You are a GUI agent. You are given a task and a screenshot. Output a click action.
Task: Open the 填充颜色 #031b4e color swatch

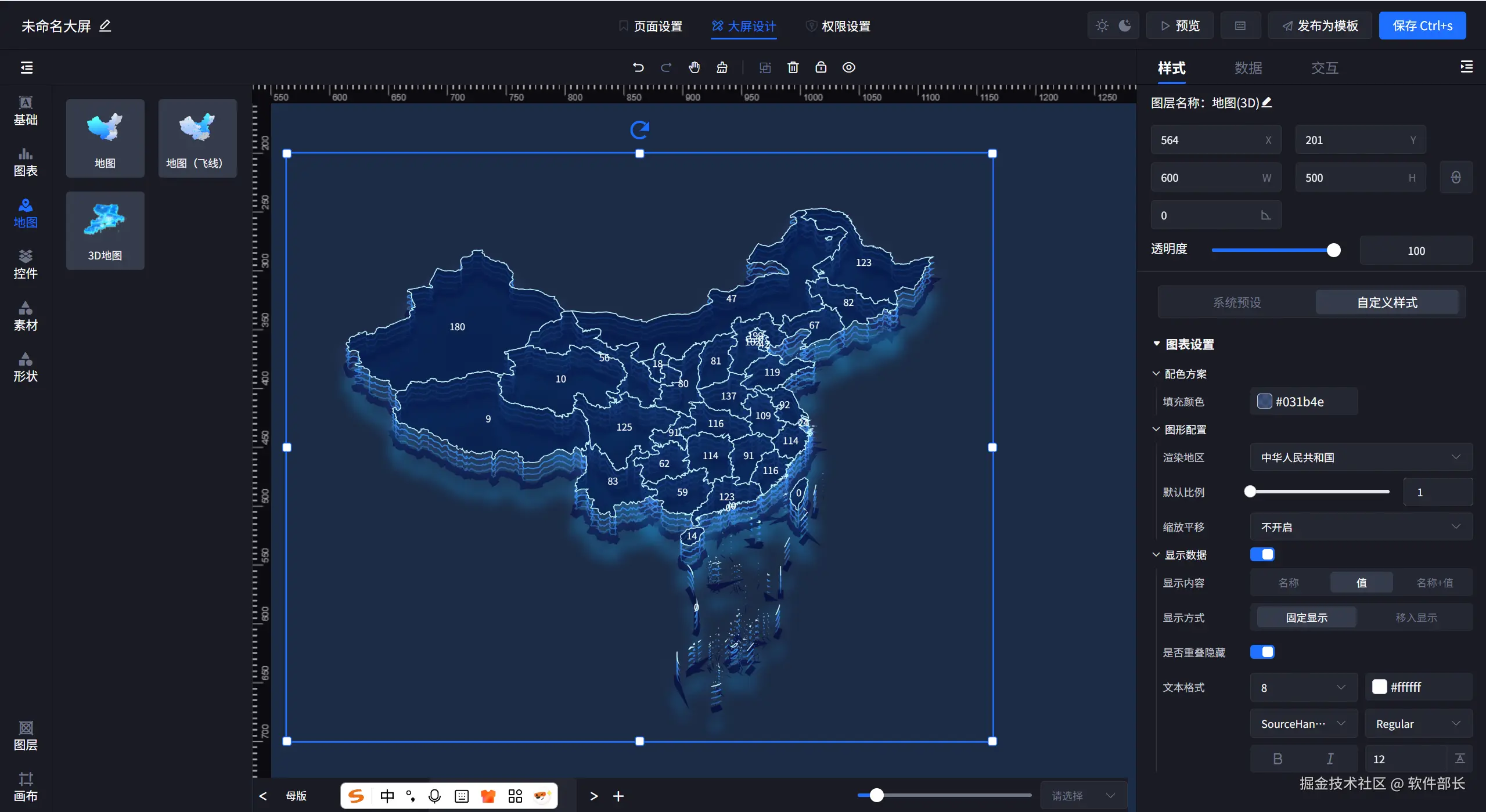point(1264,402)
